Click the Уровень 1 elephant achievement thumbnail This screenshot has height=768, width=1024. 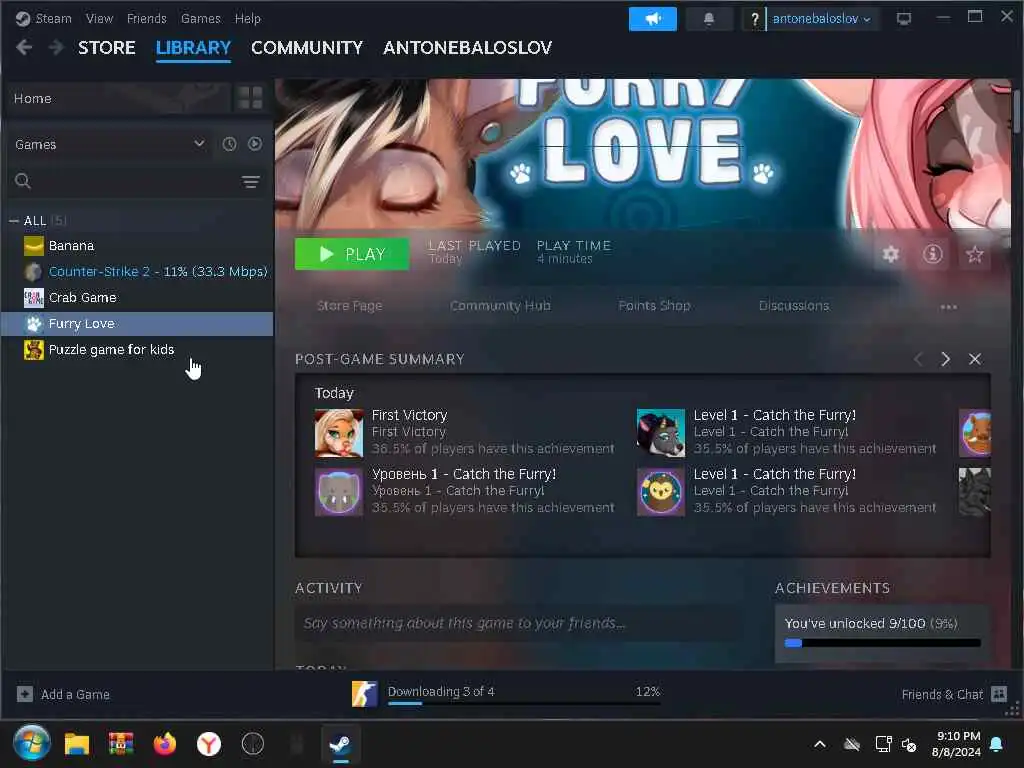[339, 492]
